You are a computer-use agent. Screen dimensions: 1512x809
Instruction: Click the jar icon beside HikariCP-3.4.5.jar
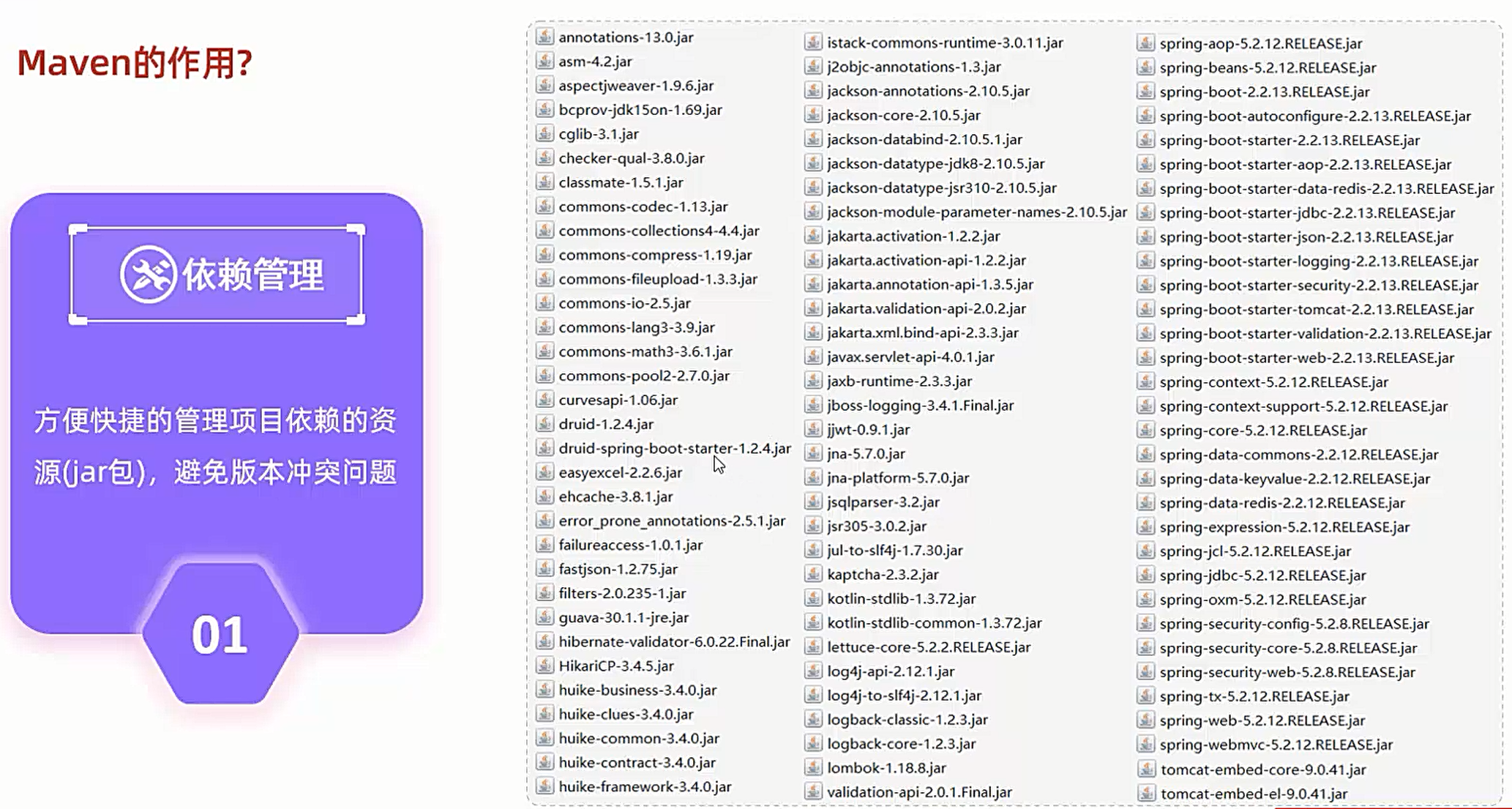point(544,665)
